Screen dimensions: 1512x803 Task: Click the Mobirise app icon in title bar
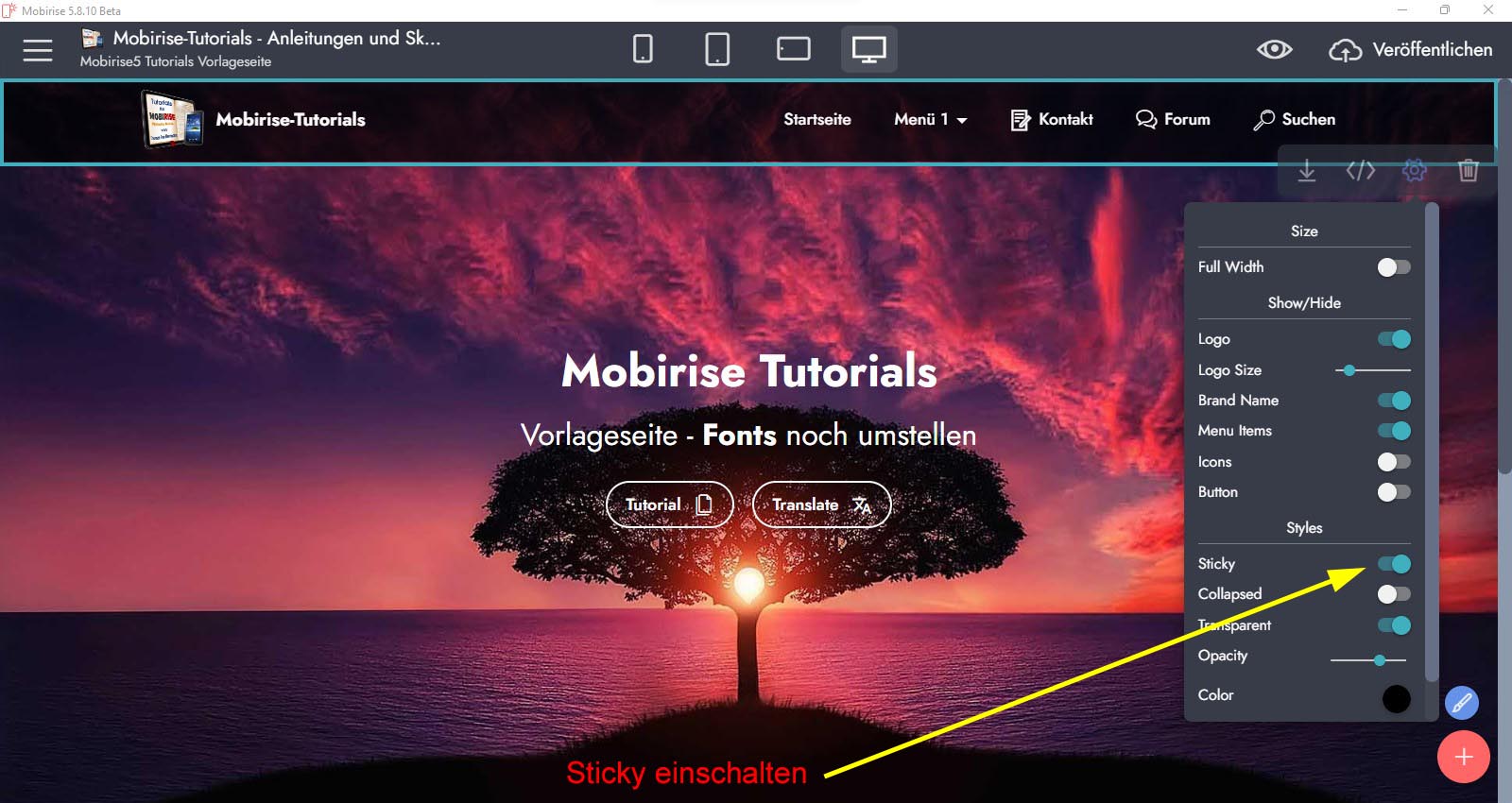click(9, 10)
